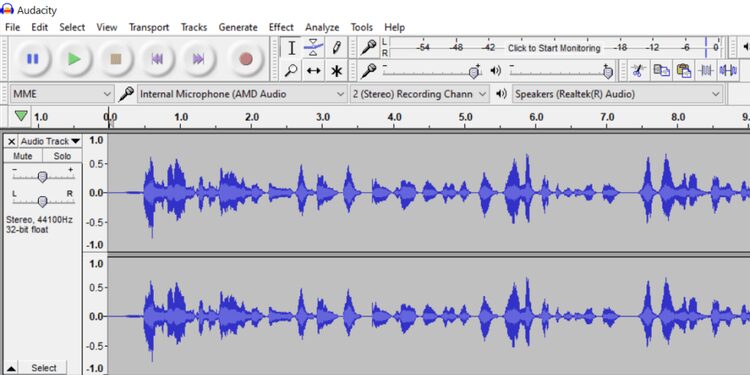Select the Multi-Tool asterisk icon
Viewport: 750px width, 375px height.
[336, 71]
